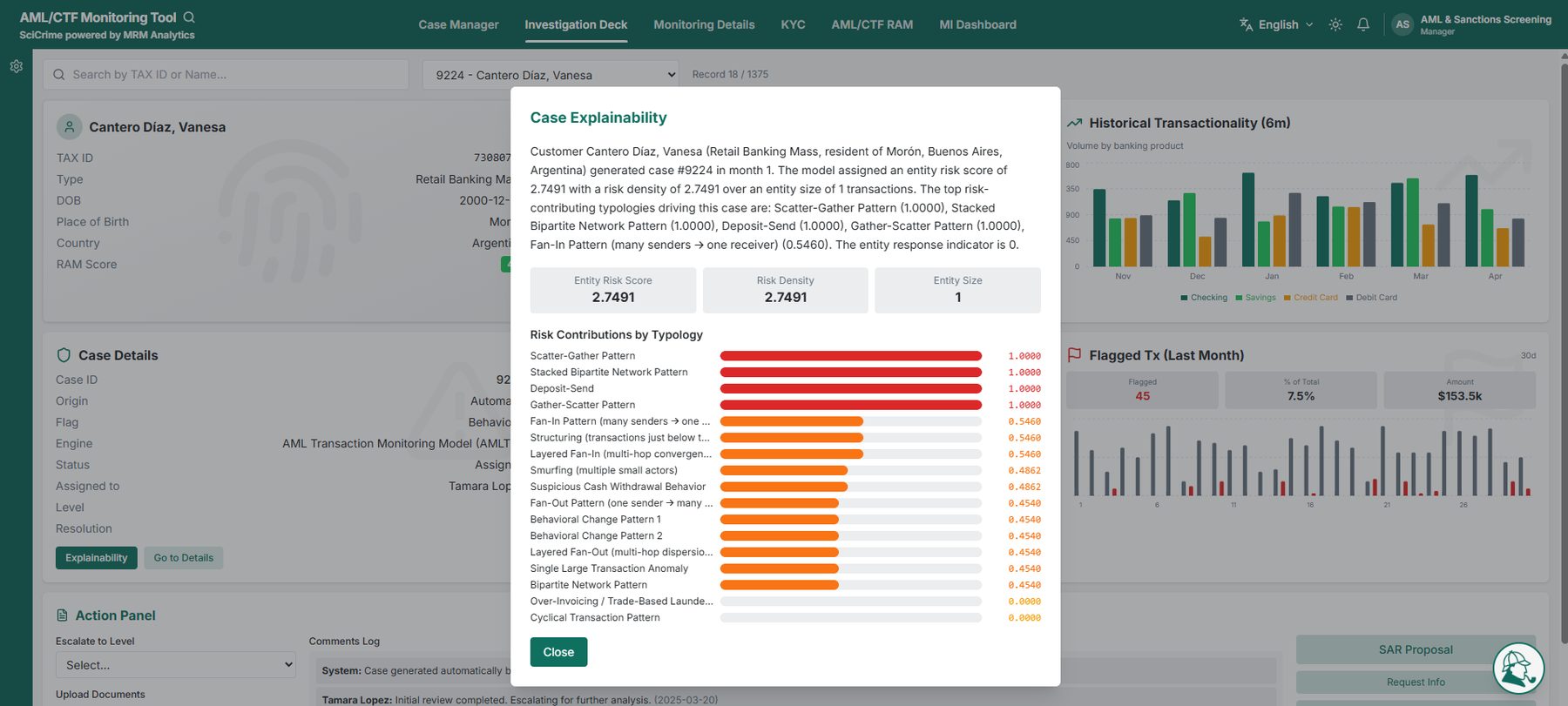Click the Scatter-Gather Pattern risk bar
Image resolution: width=1568 pixels, height=706 pixels.
851,356
